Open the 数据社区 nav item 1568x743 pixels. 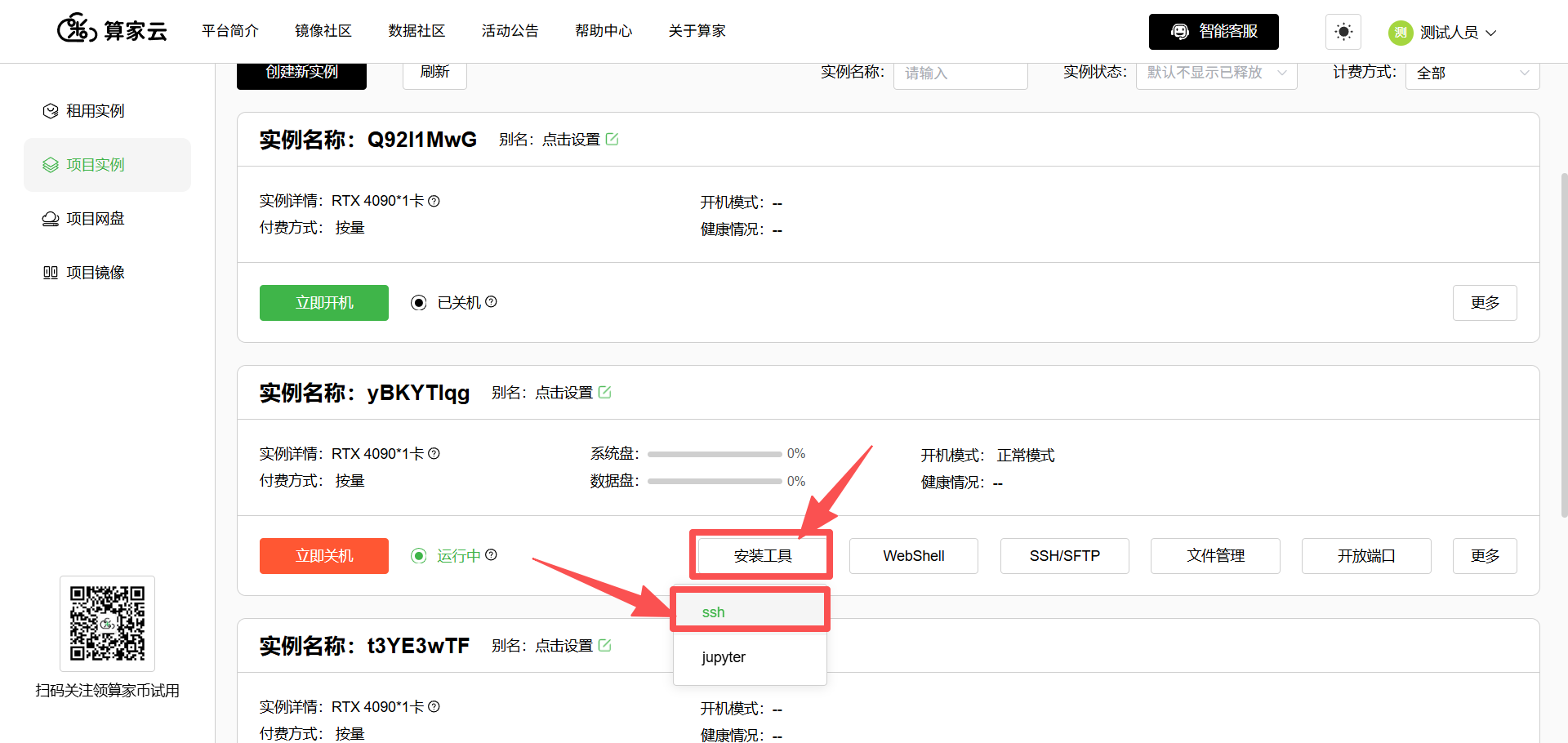tap(416, 31)
